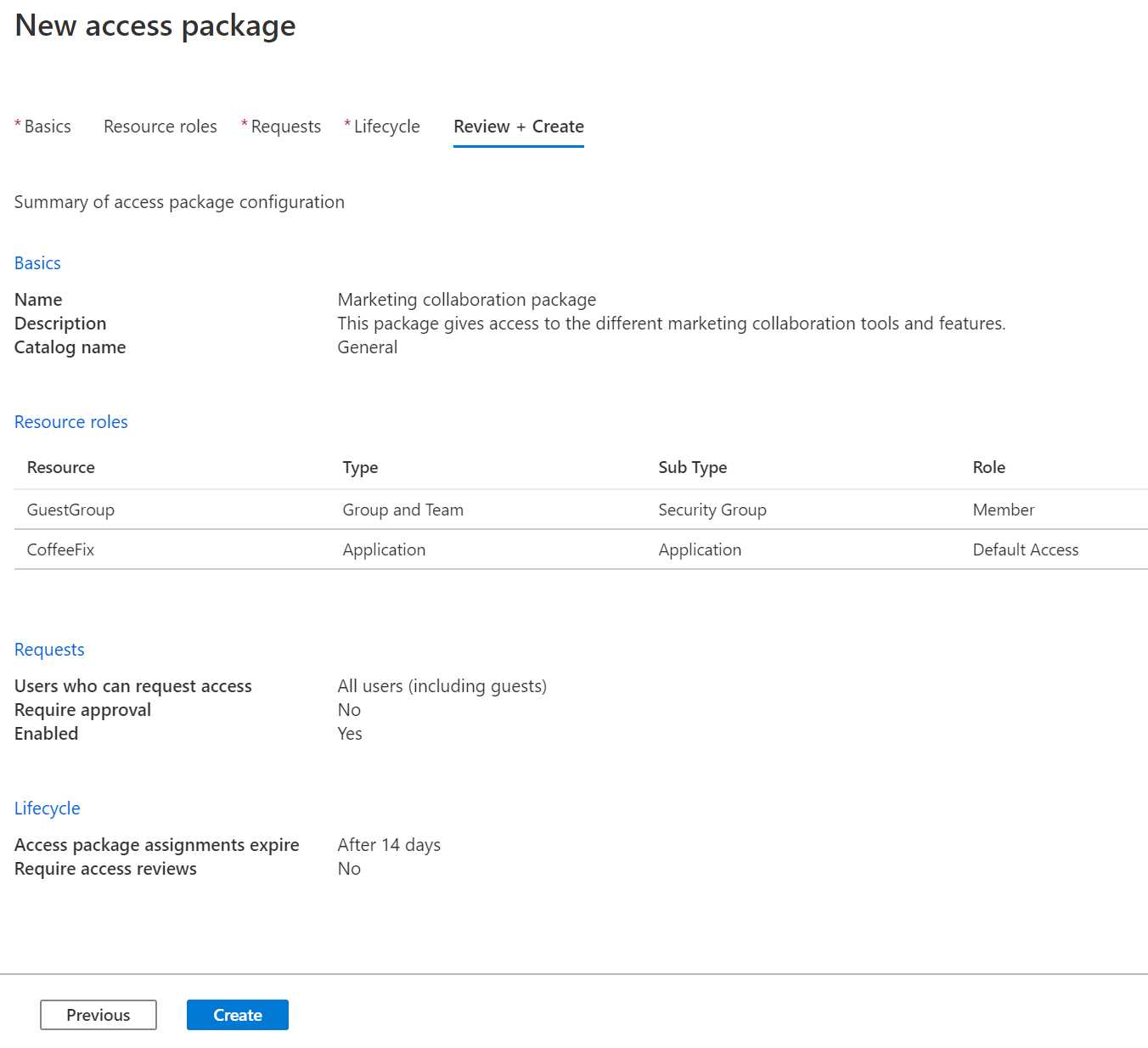
Task: Click the All users including guests value
Action: click(x=442, y=685)
